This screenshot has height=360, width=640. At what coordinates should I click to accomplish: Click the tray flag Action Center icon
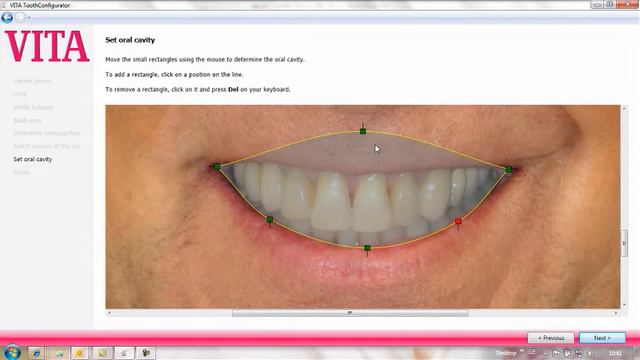coord(557,353)
